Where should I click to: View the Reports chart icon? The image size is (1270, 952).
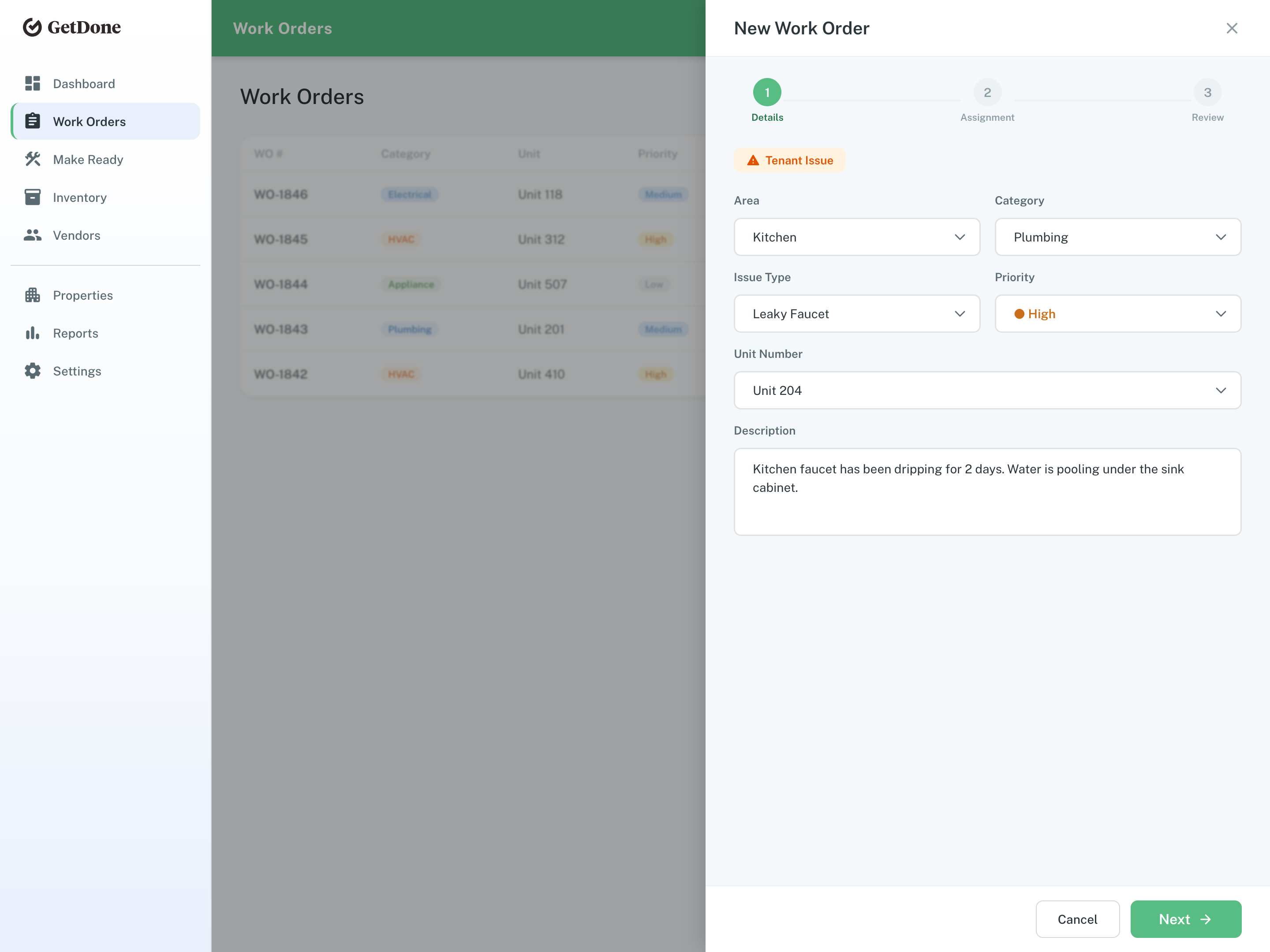pyautogui.click(x=33, y=333)
